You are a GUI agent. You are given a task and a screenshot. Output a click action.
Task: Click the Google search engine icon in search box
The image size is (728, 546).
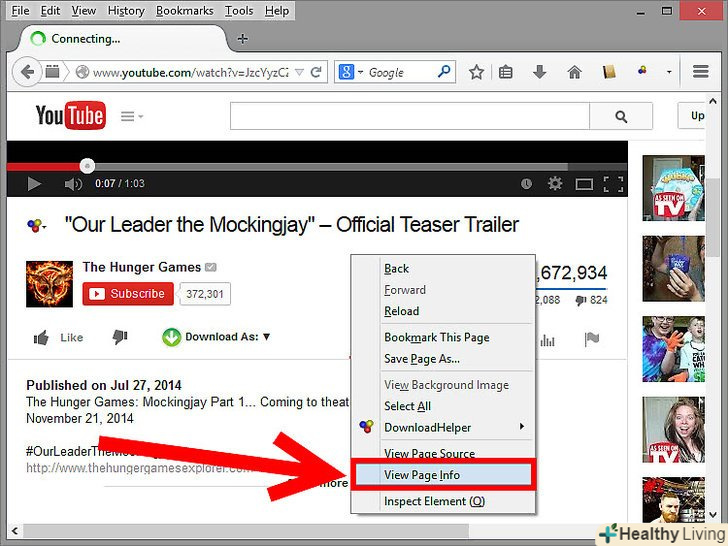point(346,72)
